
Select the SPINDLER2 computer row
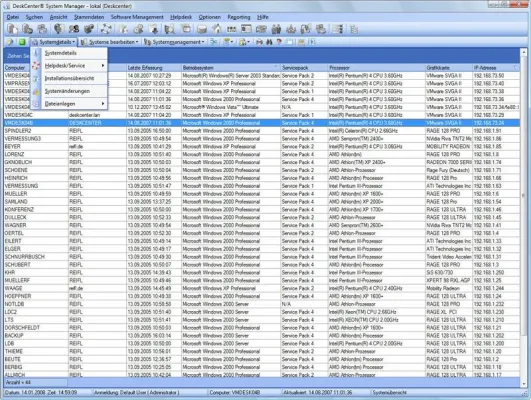[x=261, y=131]
